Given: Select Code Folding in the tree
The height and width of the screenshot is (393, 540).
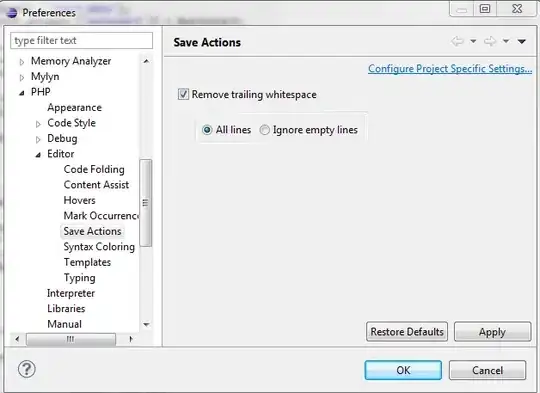Looking at the screenshot, I should 94,169.
